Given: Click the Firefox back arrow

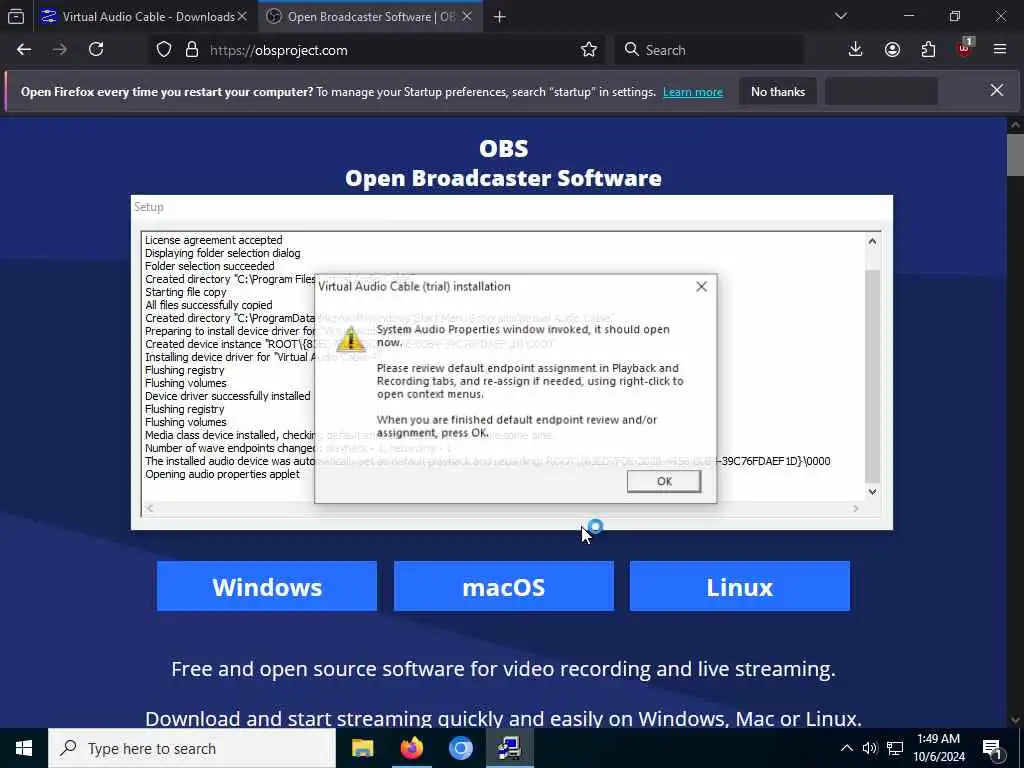Looking at the screenshot, I should [x=24, y=50].
